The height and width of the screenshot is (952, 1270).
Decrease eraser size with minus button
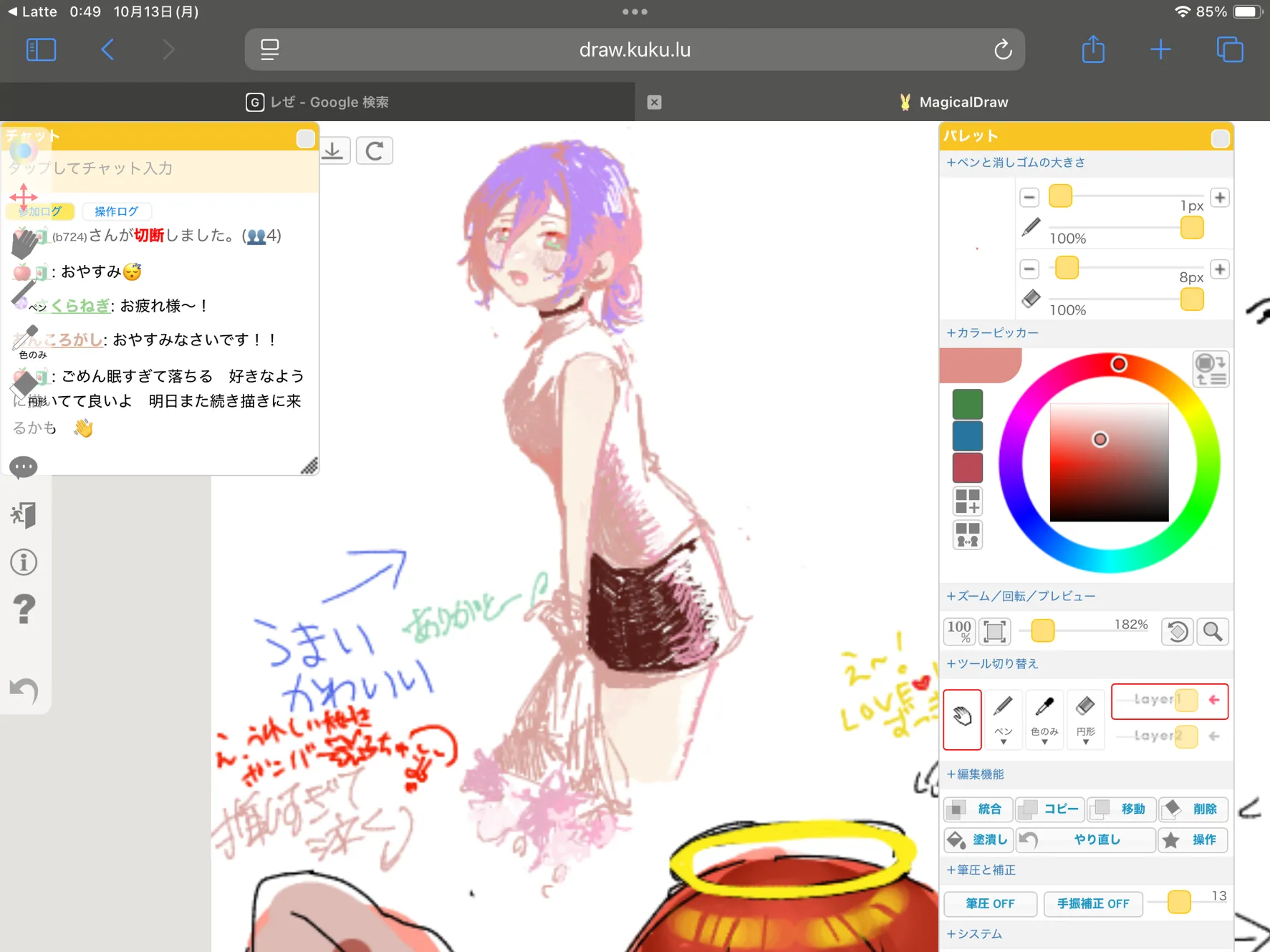[x=1029, y=269]
